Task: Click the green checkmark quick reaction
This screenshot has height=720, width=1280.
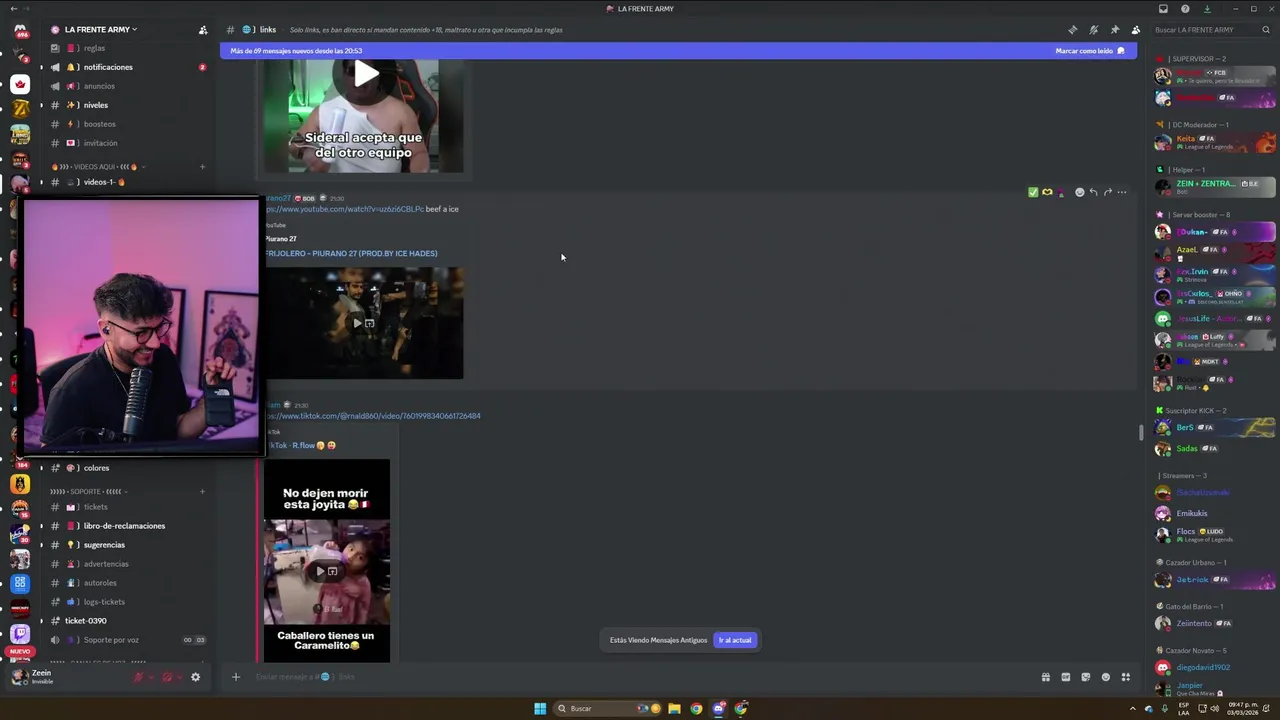Action: tap(1033, 192)
